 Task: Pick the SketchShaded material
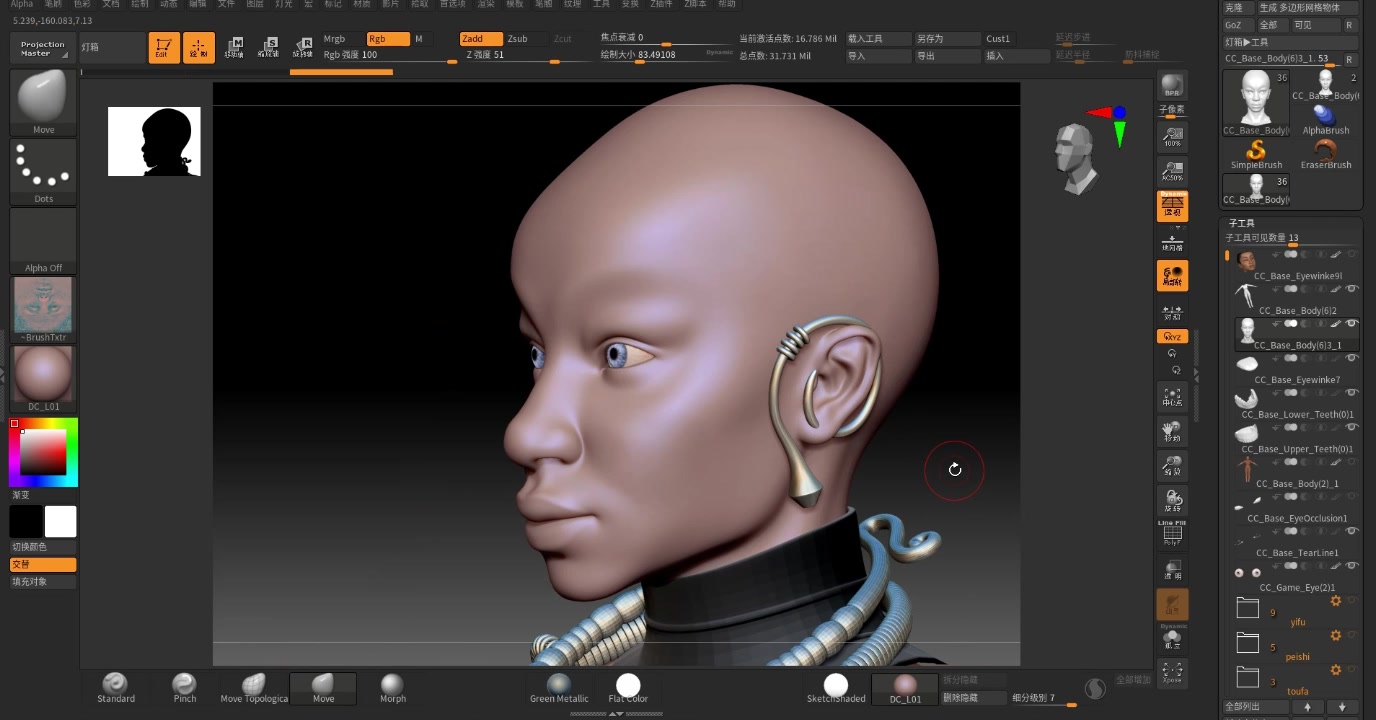[x=836, y=688]
